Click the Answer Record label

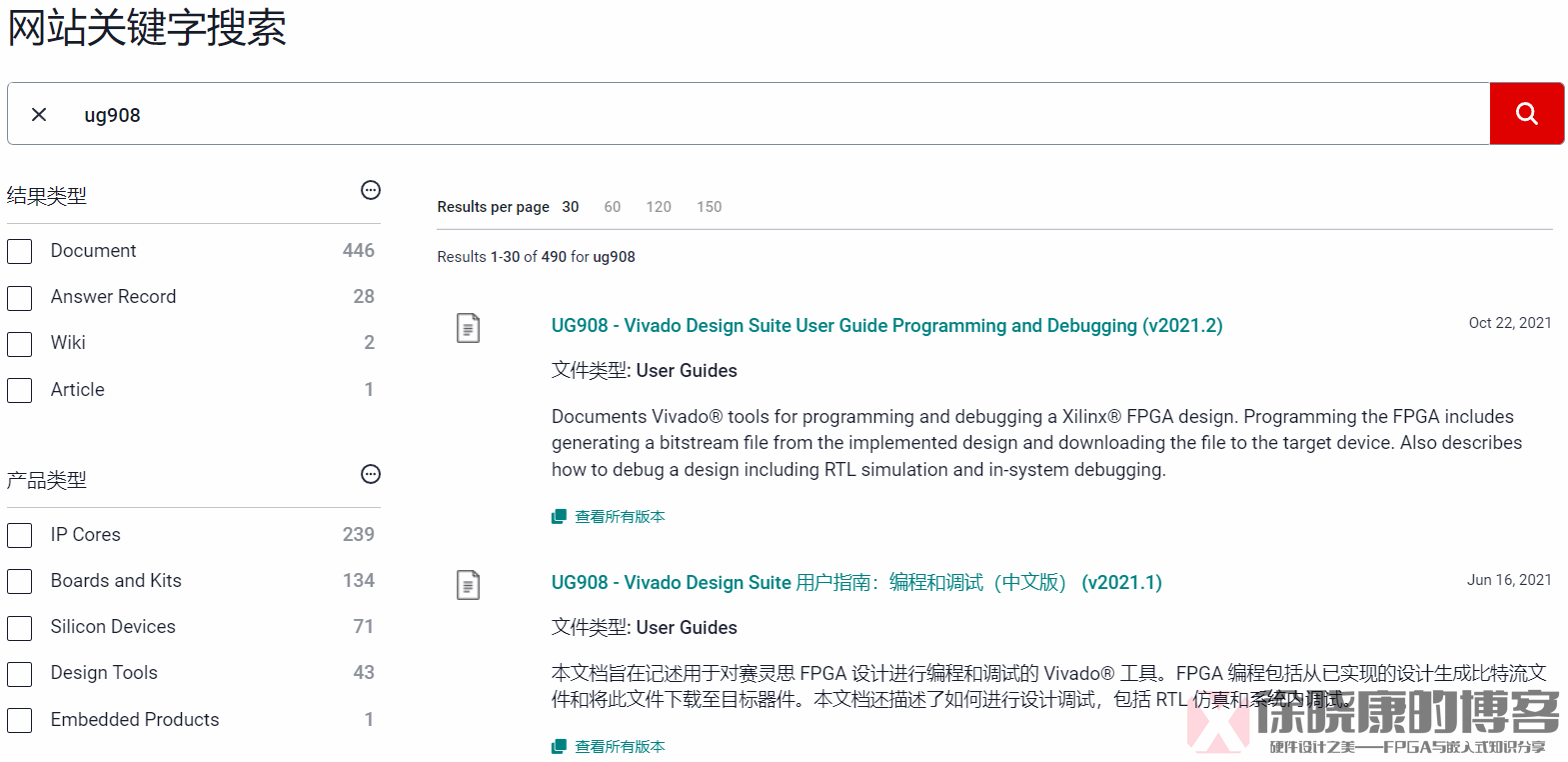pyautogui.click(x=114, y=297)
